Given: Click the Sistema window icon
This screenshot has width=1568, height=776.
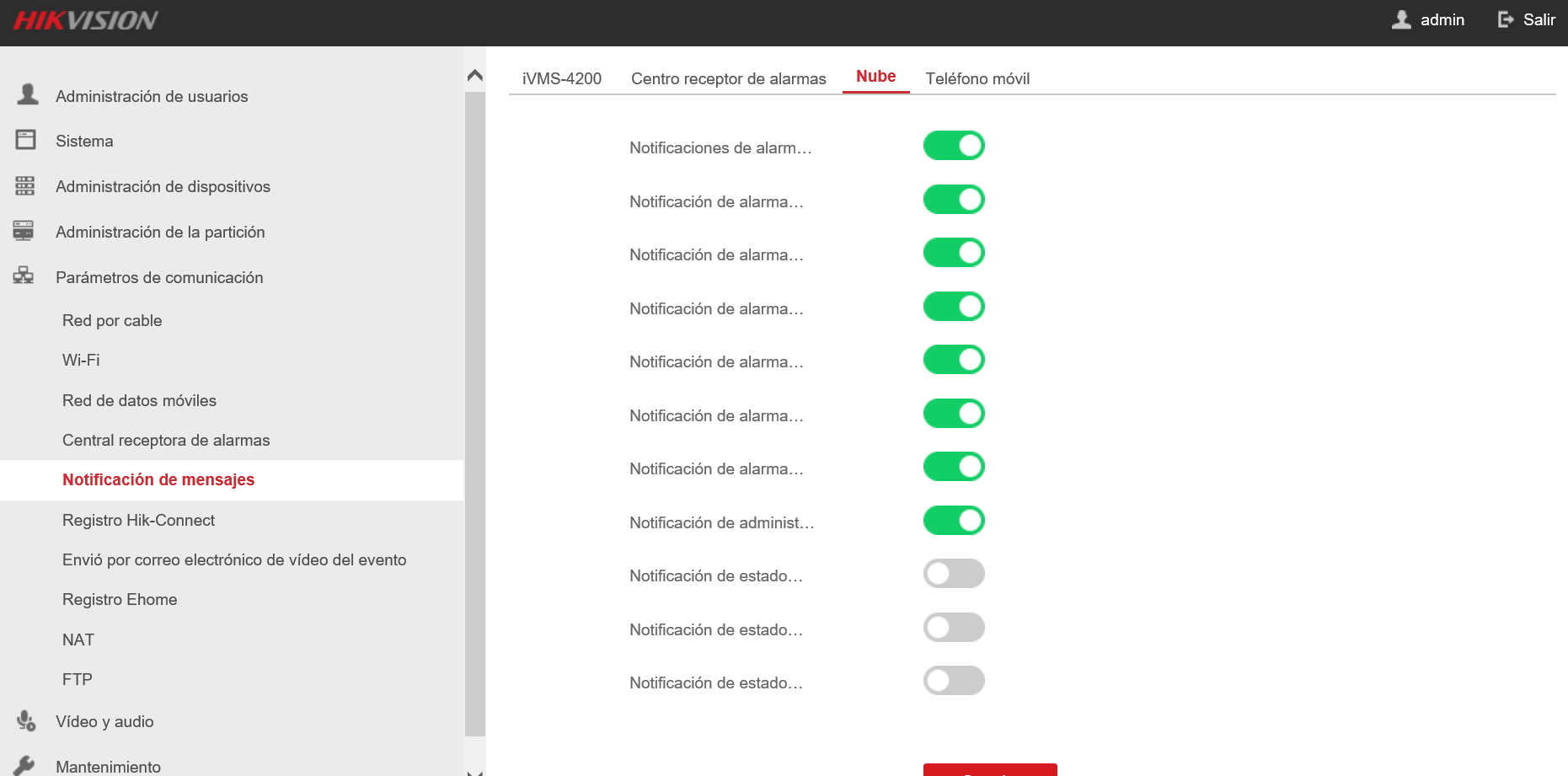Looking at the screenshot, I should pos(26,140).
